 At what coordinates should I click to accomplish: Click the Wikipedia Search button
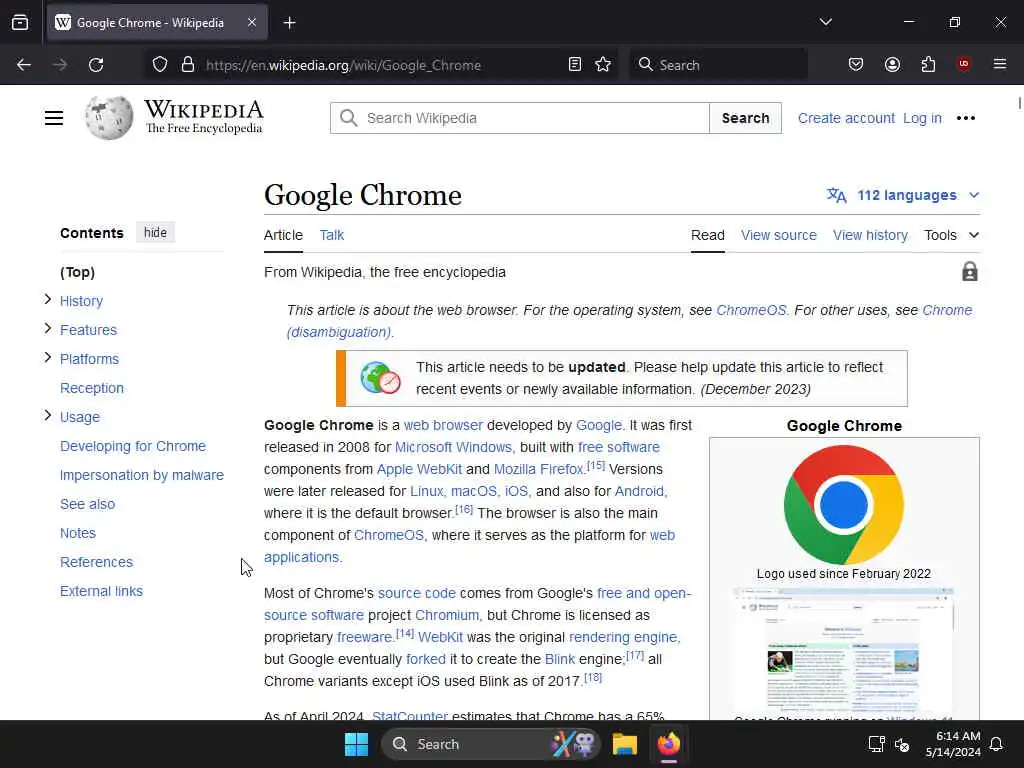point(745,118)
